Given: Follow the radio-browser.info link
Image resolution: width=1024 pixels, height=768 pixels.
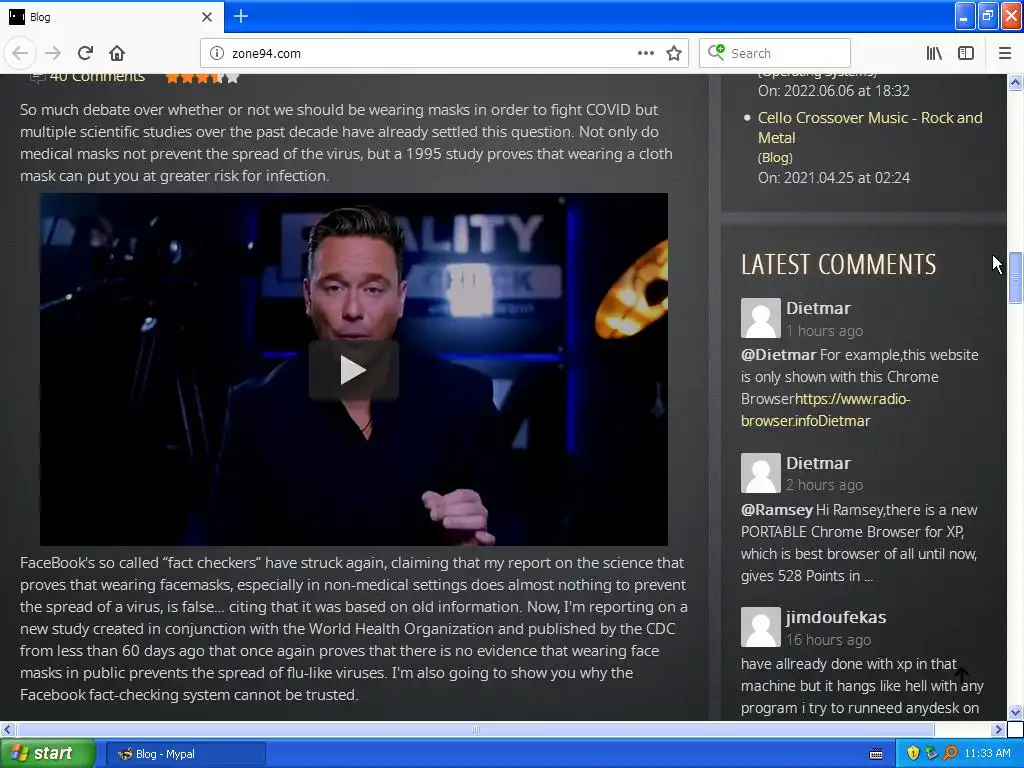Looking at the screenshot, I should [x=825, y=409].
